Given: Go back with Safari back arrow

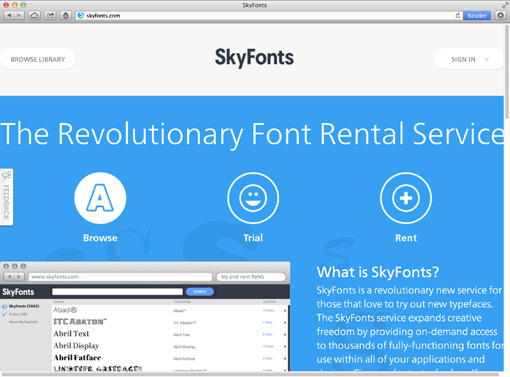Looking at the screenshot, I should [9, 15].
